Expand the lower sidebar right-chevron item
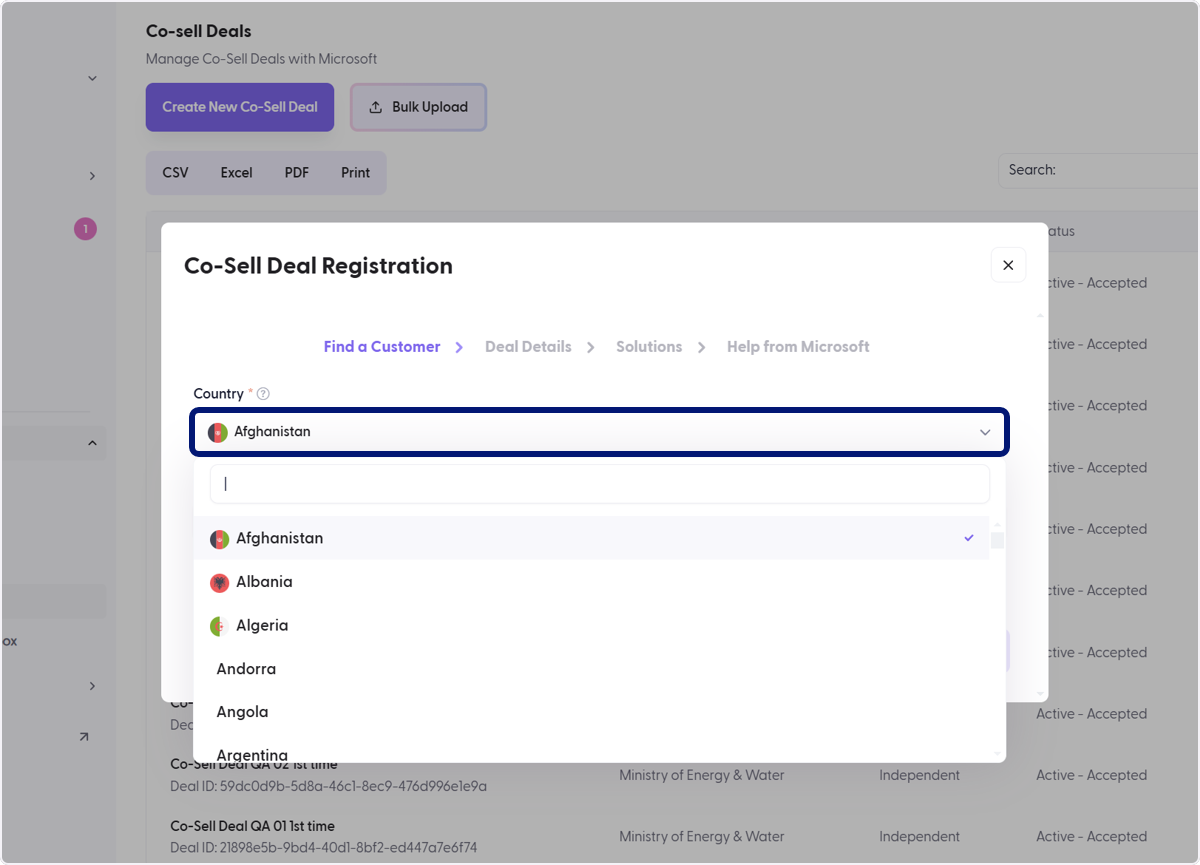Viewport: 1200px width, 865px height. [92, 686]
